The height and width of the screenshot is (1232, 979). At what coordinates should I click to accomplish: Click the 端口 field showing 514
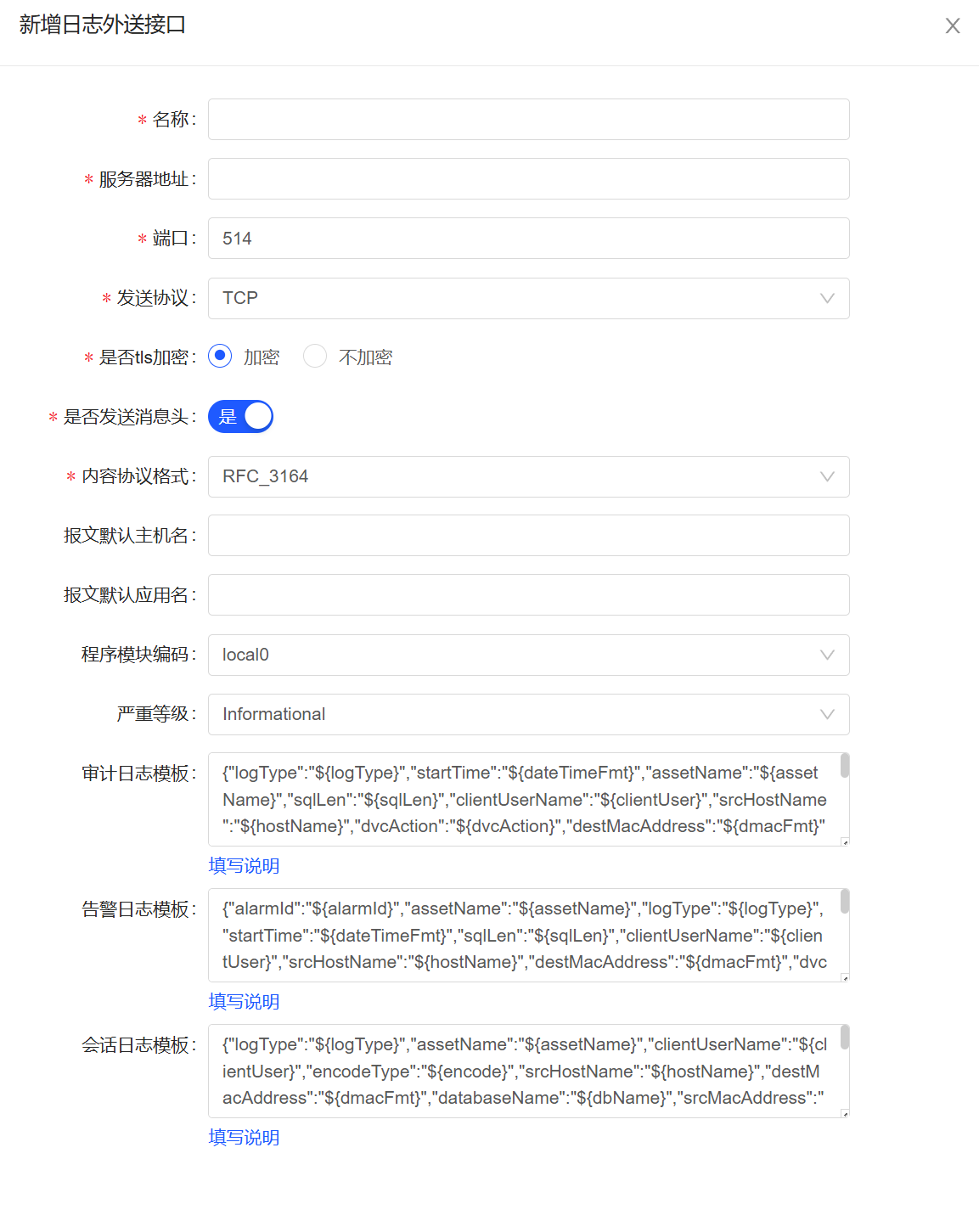pos(528,239)
